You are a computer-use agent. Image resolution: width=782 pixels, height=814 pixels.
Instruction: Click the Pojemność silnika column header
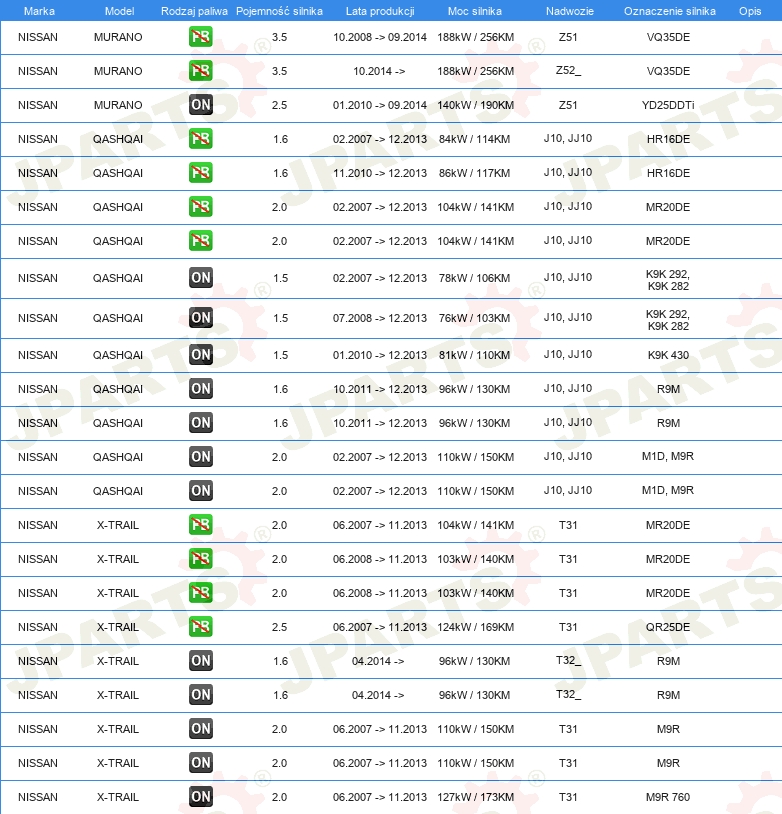pos(279,11)
